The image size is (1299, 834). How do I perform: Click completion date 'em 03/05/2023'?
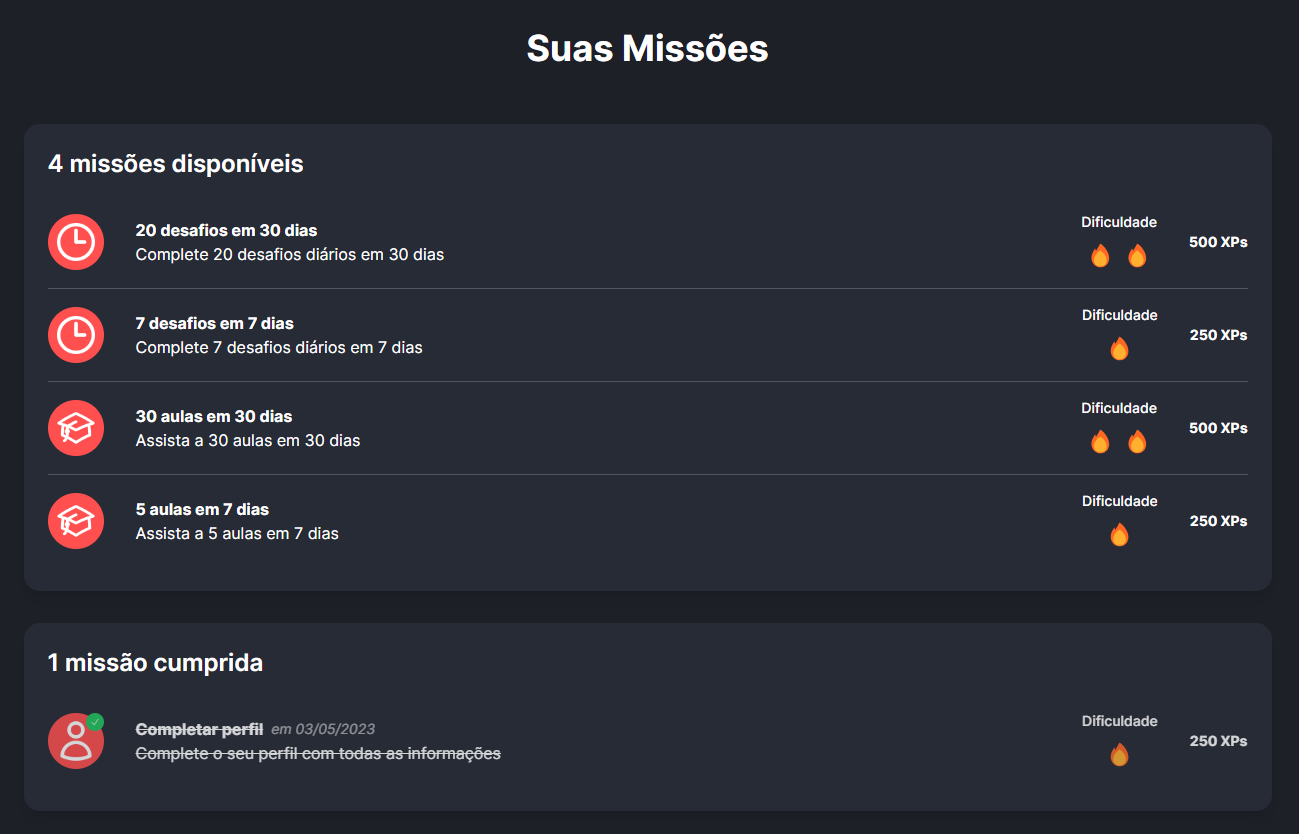[323, 729]
